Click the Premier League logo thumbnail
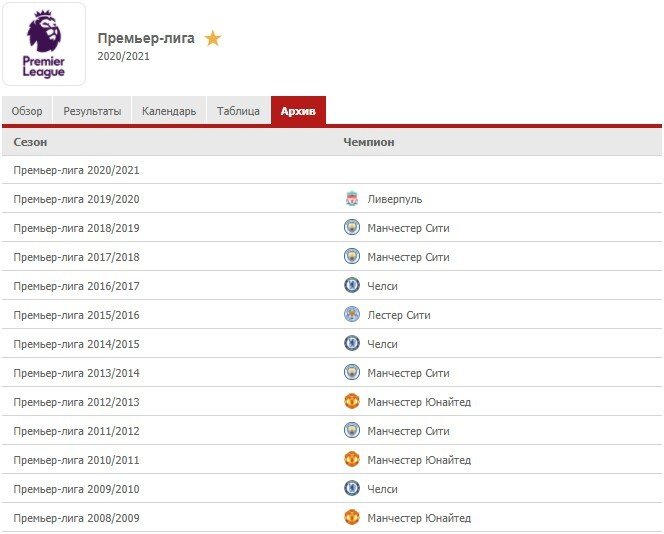The height and width of the screenshot is (534, 664). pyautogui.click(x=44, y=44)
